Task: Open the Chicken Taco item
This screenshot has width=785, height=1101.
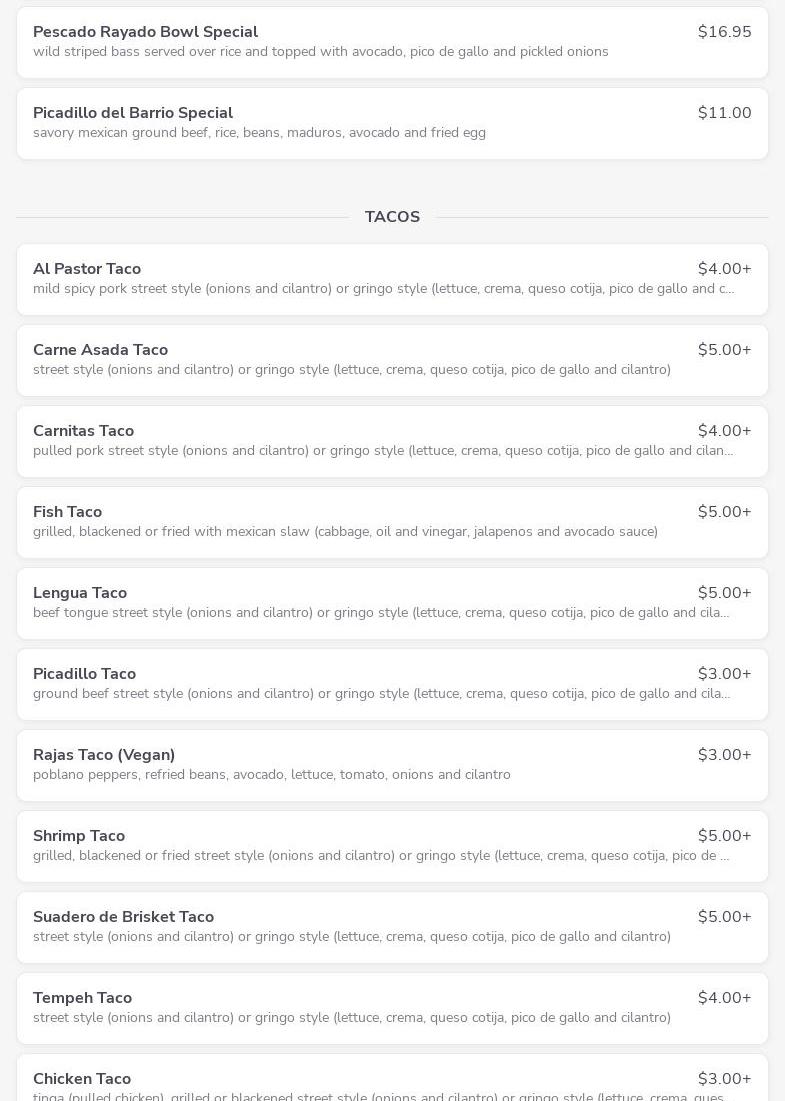Action: (82, 1079)
